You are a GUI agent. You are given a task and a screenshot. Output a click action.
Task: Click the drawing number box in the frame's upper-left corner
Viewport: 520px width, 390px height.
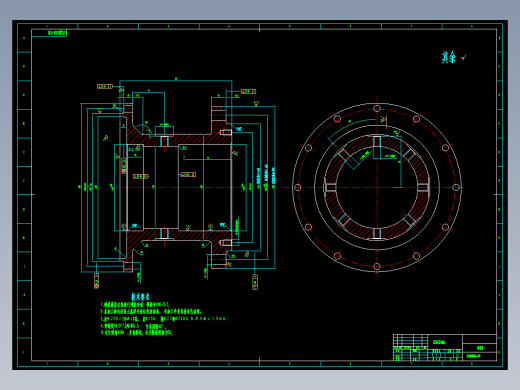[49, 33]
